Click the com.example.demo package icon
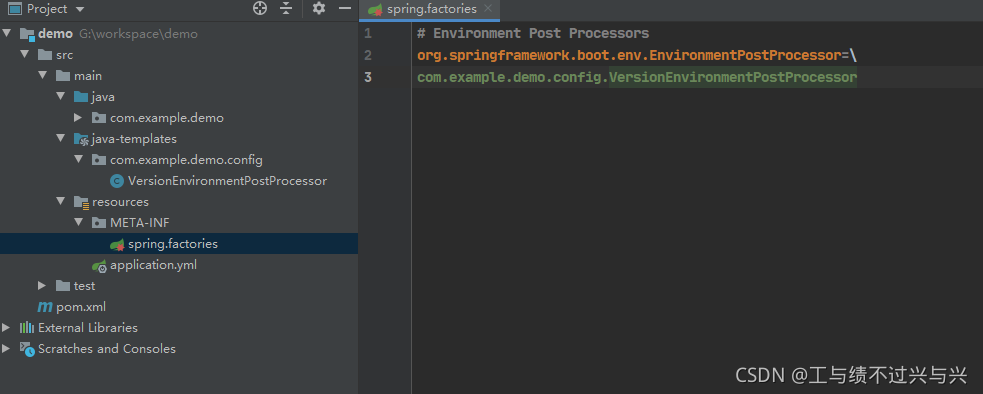 (98, 118)
